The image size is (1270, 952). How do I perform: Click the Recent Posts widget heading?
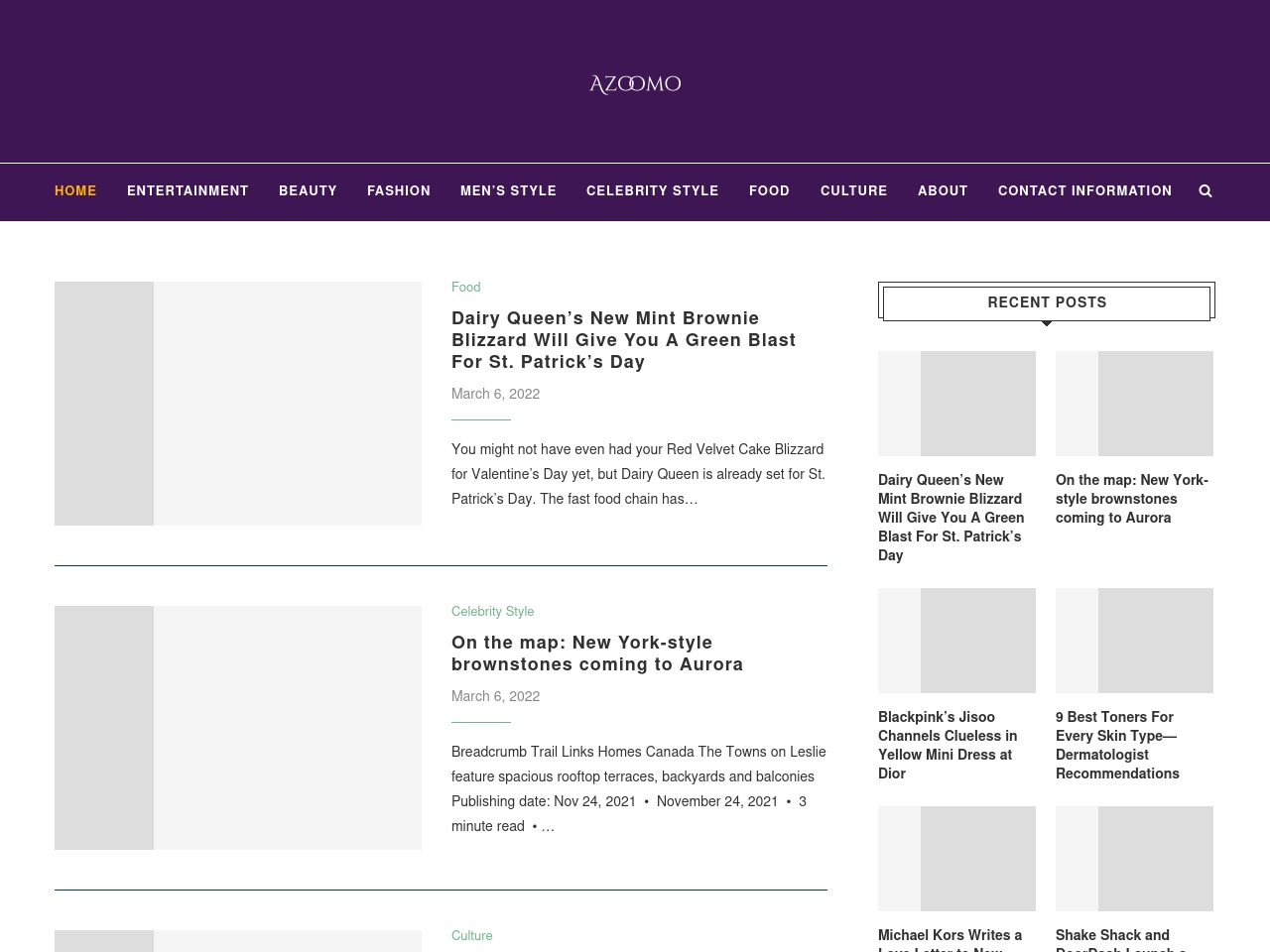coord(1047,302)
